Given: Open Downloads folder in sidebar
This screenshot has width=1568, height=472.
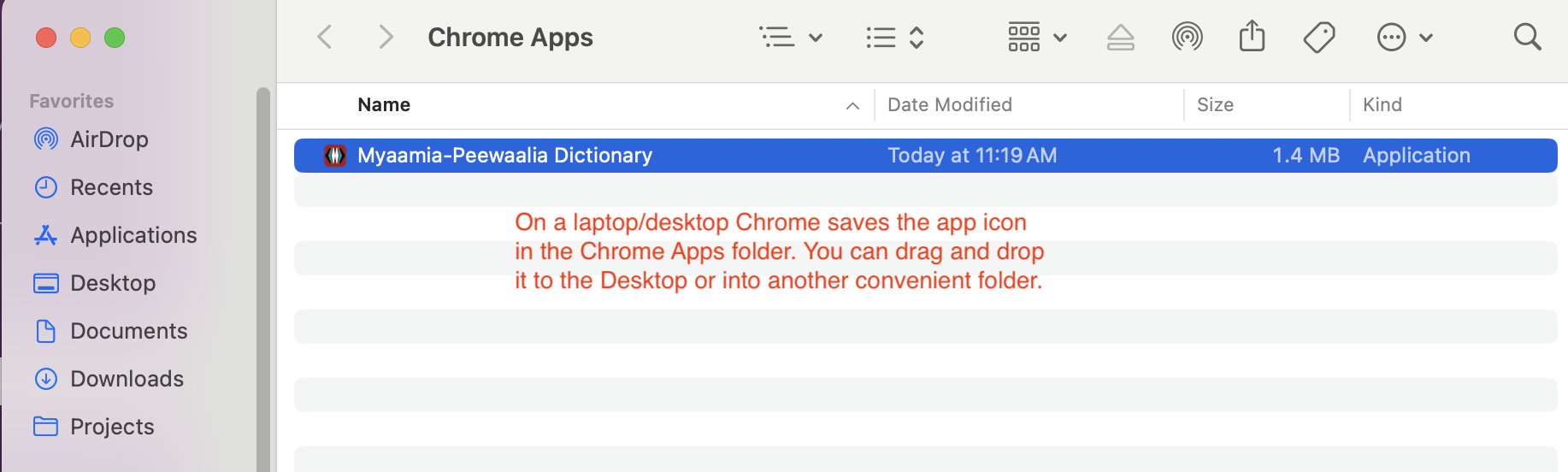Looking at the screenshot, I should point(127,379).
